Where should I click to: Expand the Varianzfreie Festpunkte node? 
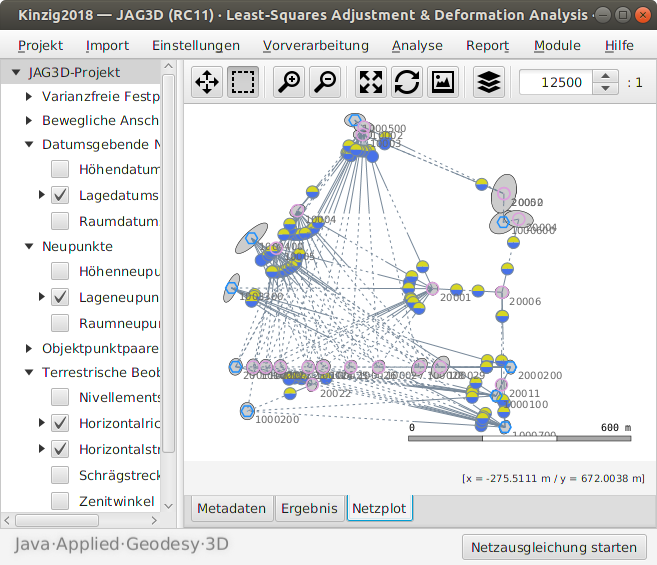tap(28, 96)
